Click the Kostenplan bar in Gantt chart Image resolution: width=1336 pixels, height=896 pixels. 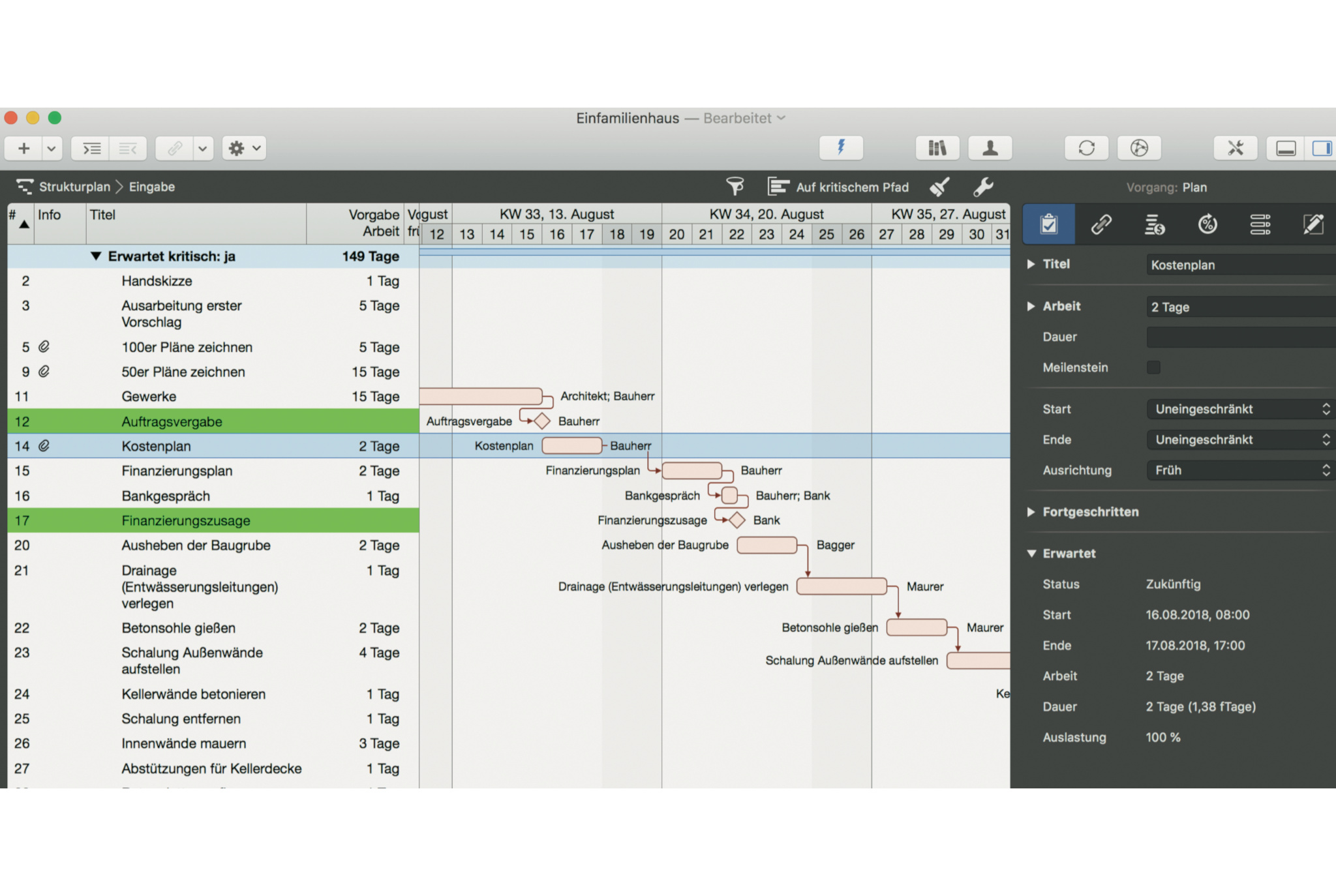[x=571, y=446]
